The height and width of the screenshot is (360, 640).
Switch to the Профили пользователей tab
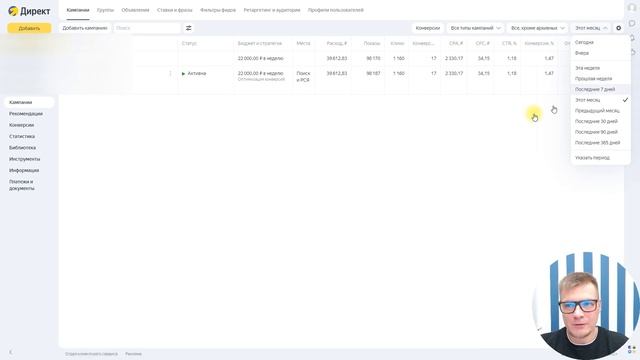point(336,10)
